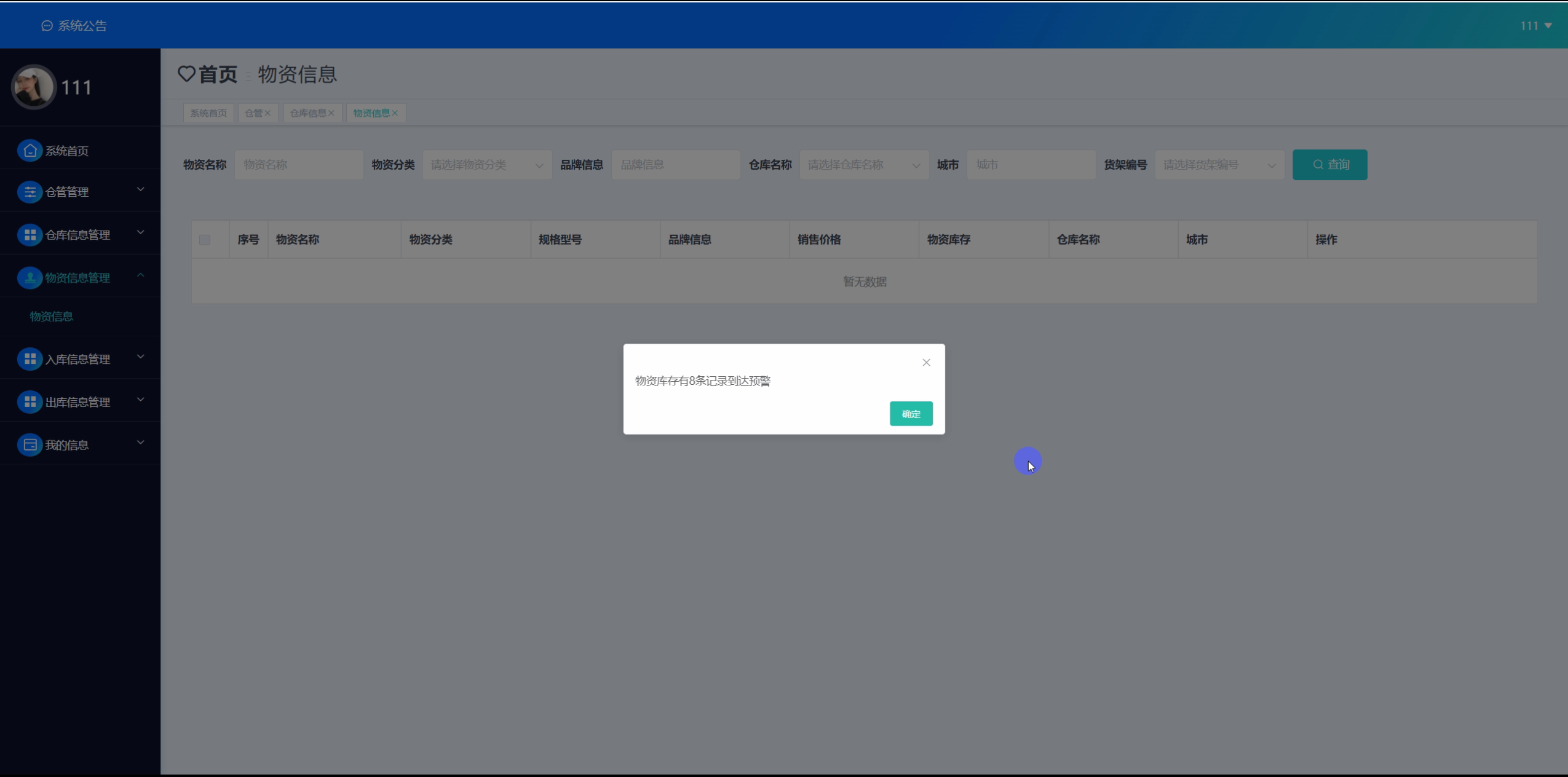1568x777 pixels.
Task: Click the user icon for 物资信息管理
Action: (30, 278)
